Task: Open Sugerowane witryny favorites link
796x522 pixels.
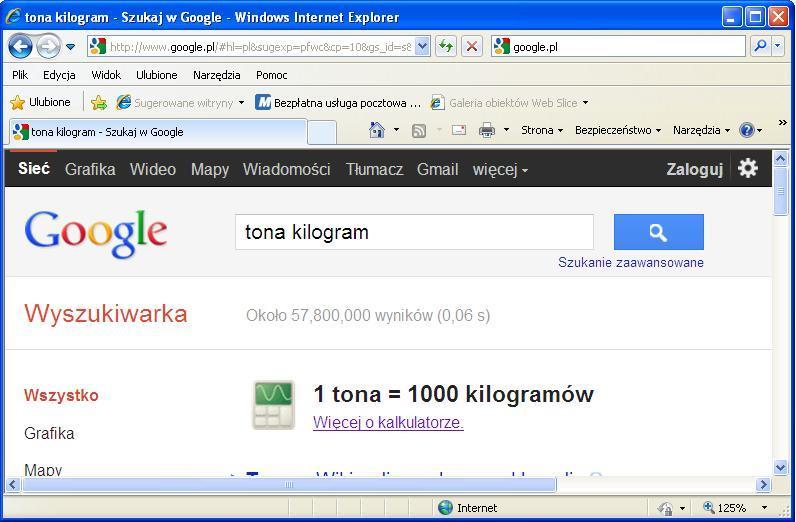Action: [x=180, y=103]
